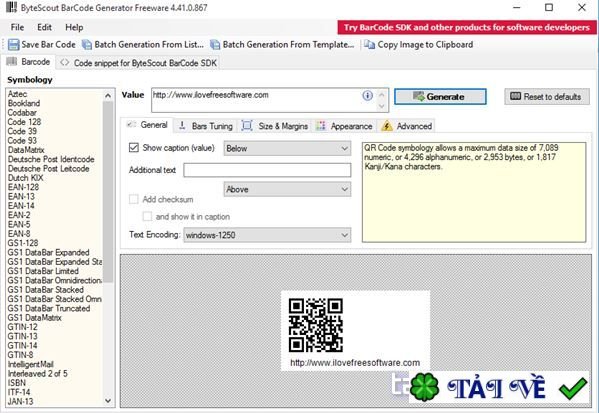Click the Size & Margins tab icon
Image resolution: width=599 pixels, height=413 pixels.
coord(247,126)
